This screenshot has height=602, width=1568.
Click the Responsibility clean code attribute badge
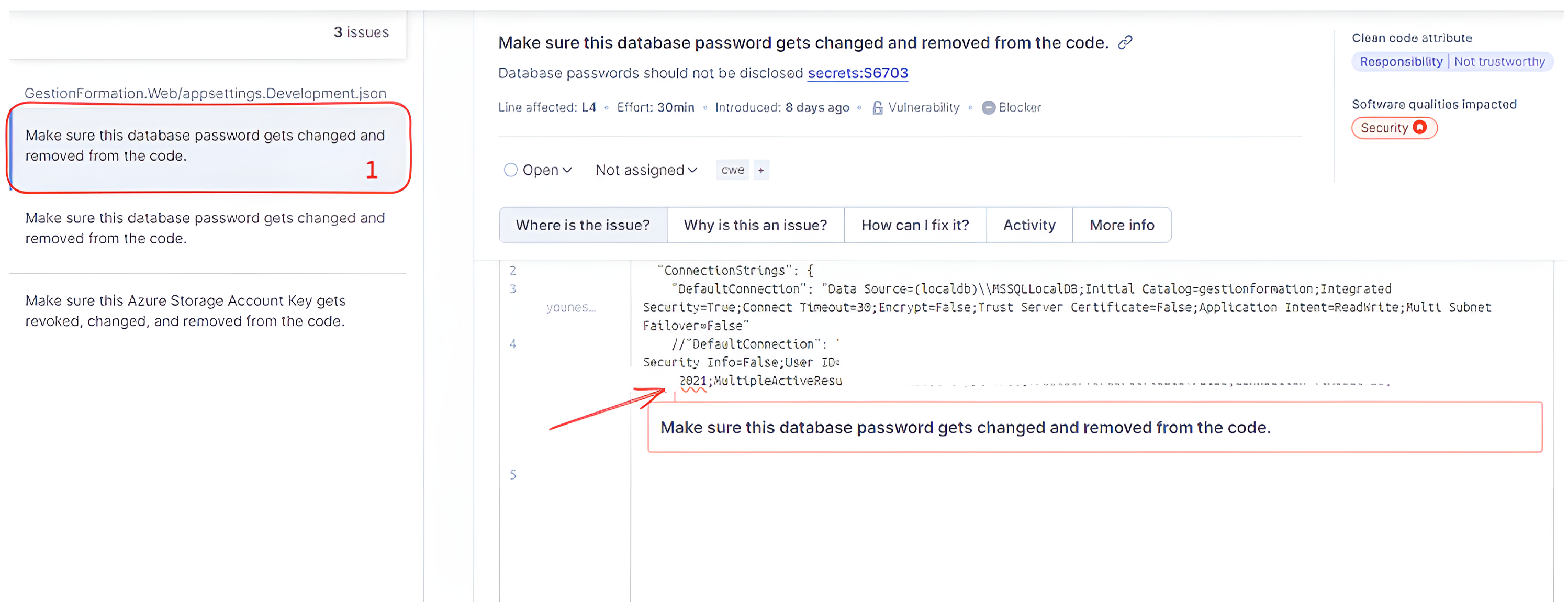[1401, 61]
